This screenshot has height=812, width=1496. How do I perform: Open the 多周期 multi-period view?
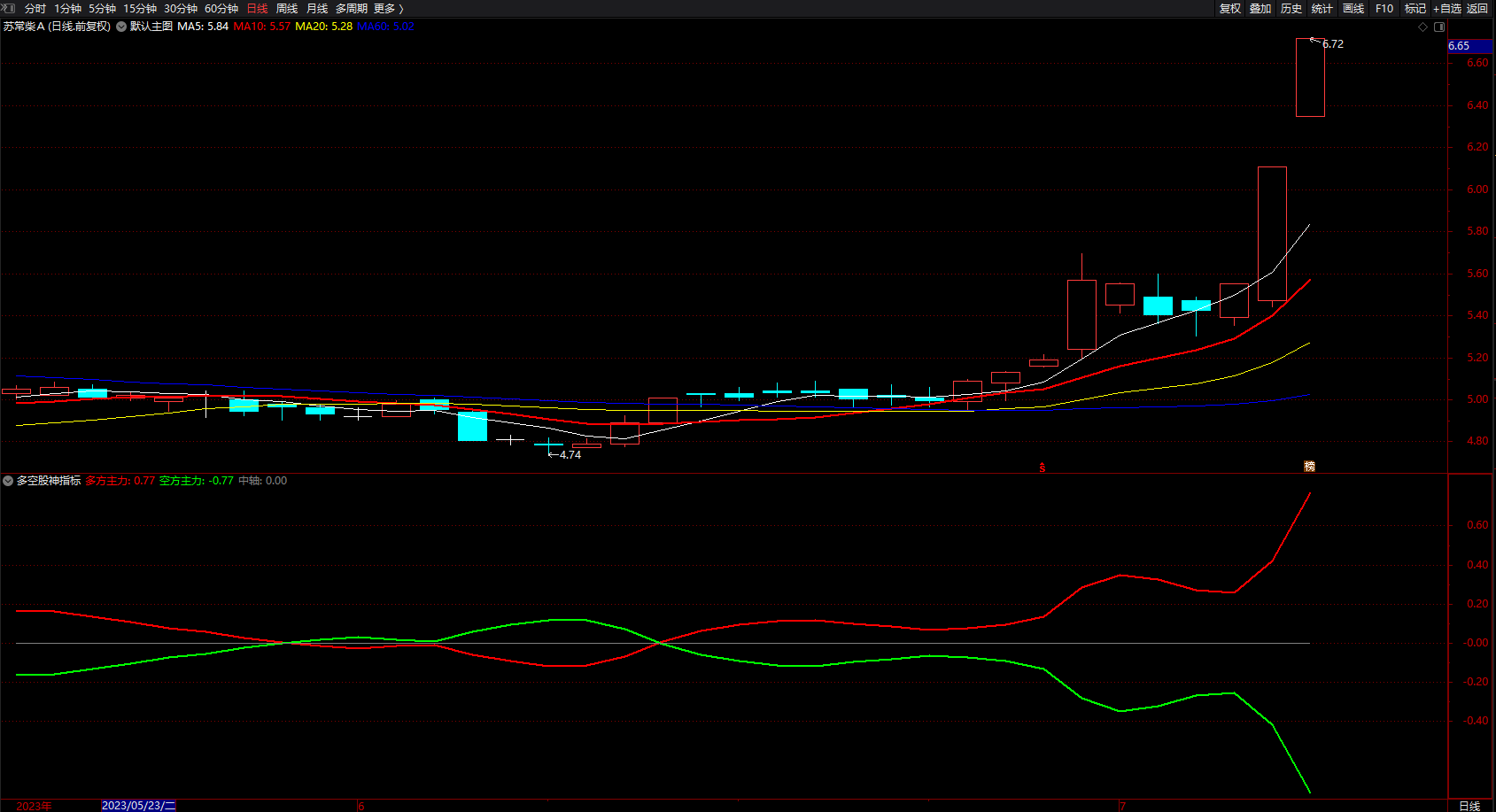tap(352, 8)
